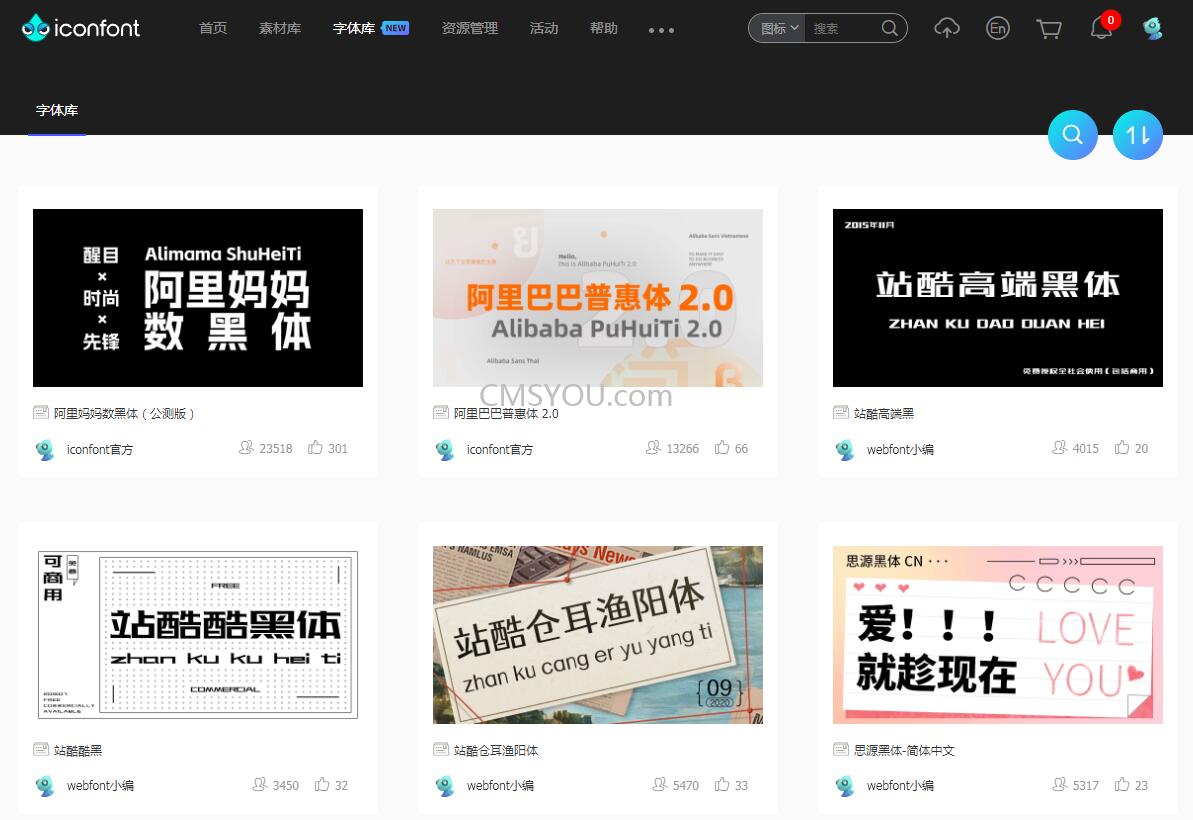This screenshot has width=1193, height=820.
Task: Click user count 23518
Action: click(x=275, y=448)
